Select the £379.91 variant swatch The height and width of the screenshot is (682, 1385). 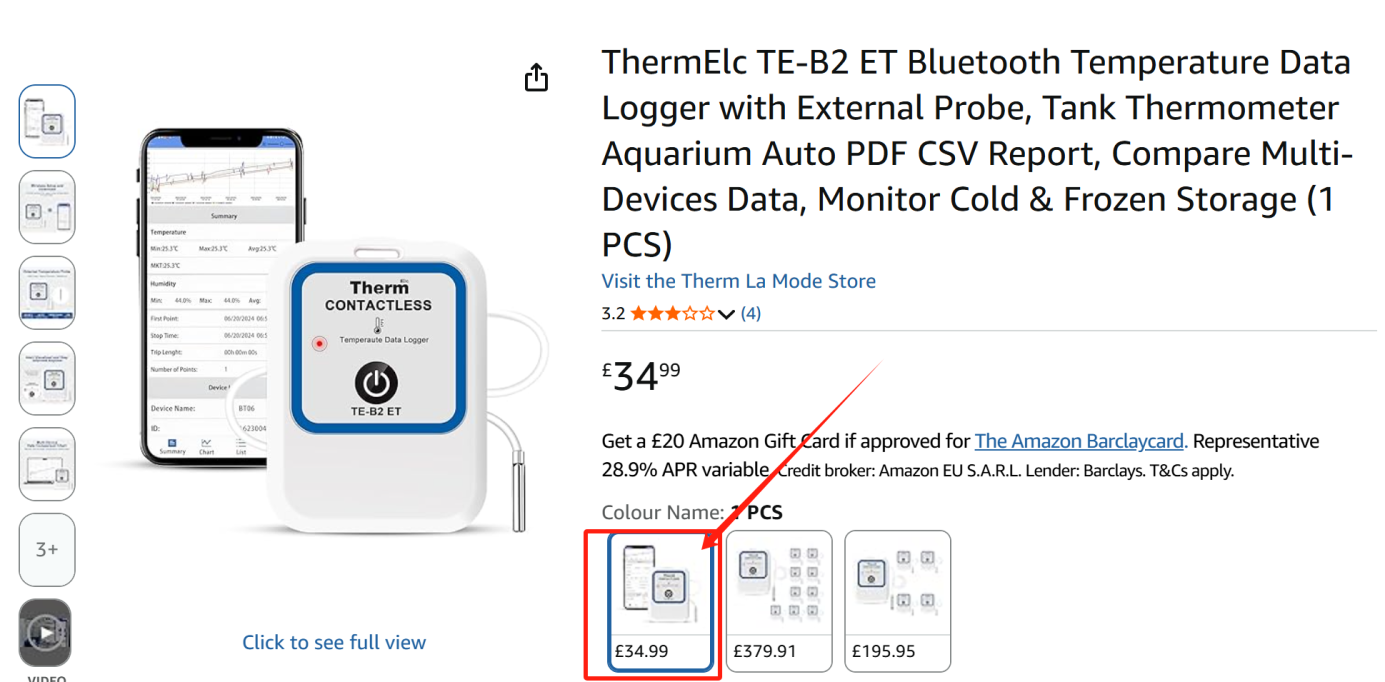point(779,600)
